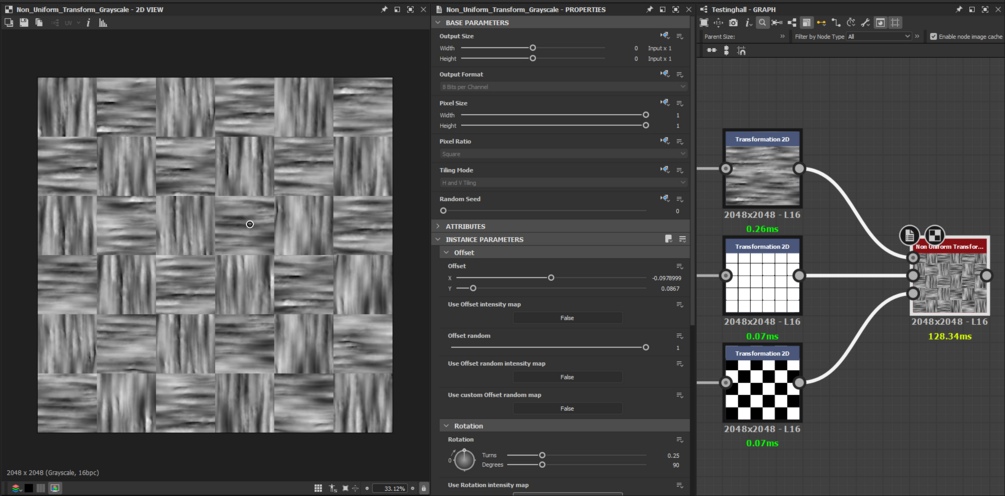Click the lock zoom icon in 2D view
This screenshot has height=496, width=1005.
tap(425, 488)
